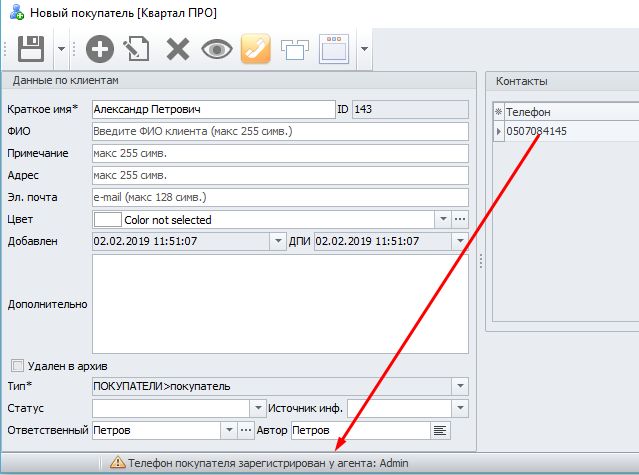639x475 pixels.
Task: Click the 'ФИО' input field
Action: [x=279, y=131]
